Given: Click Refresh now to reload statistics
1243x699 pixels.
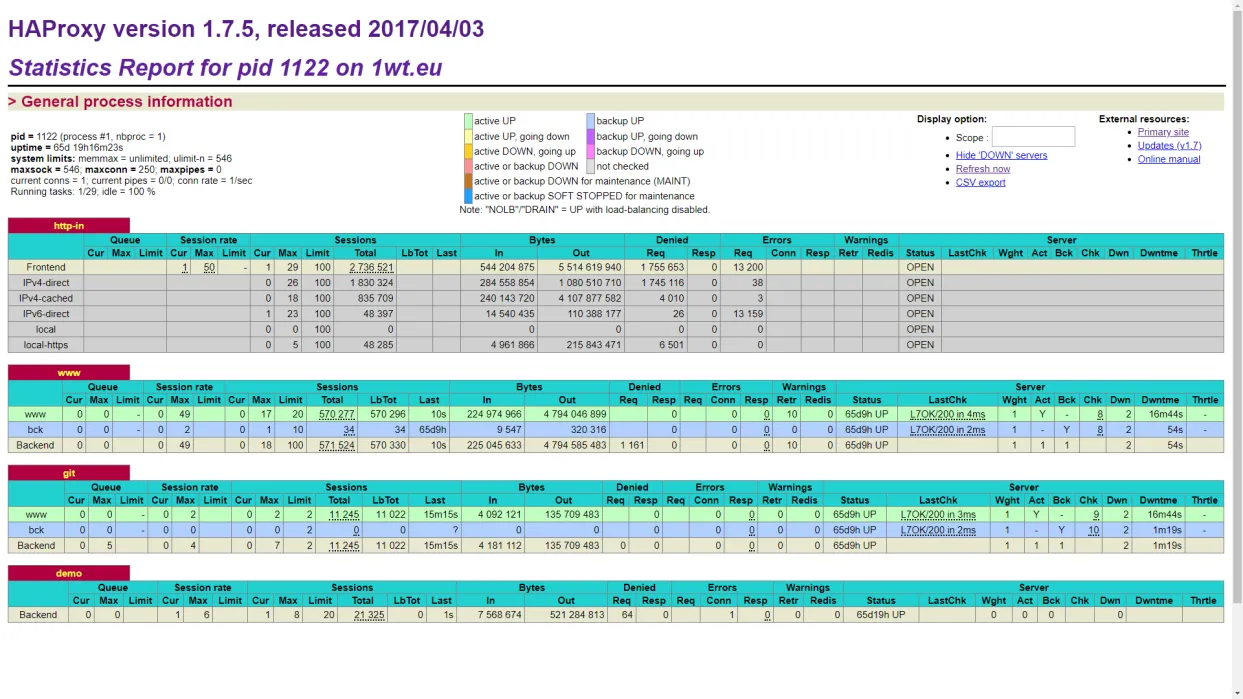Looking at the screenshot, I should pos(982,168).
